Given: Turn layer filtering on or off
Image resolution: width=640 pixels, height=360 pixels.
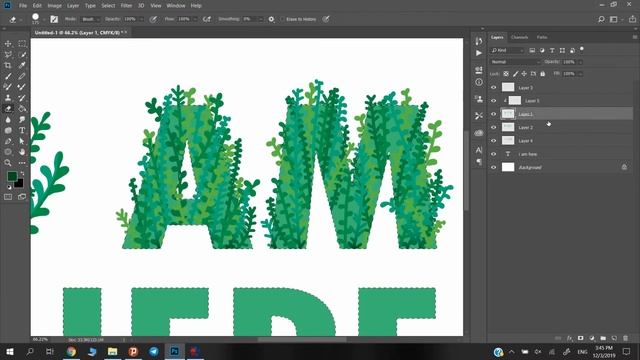Looking at the screenshot, I should pyautogui.click(x=582, y=49).
